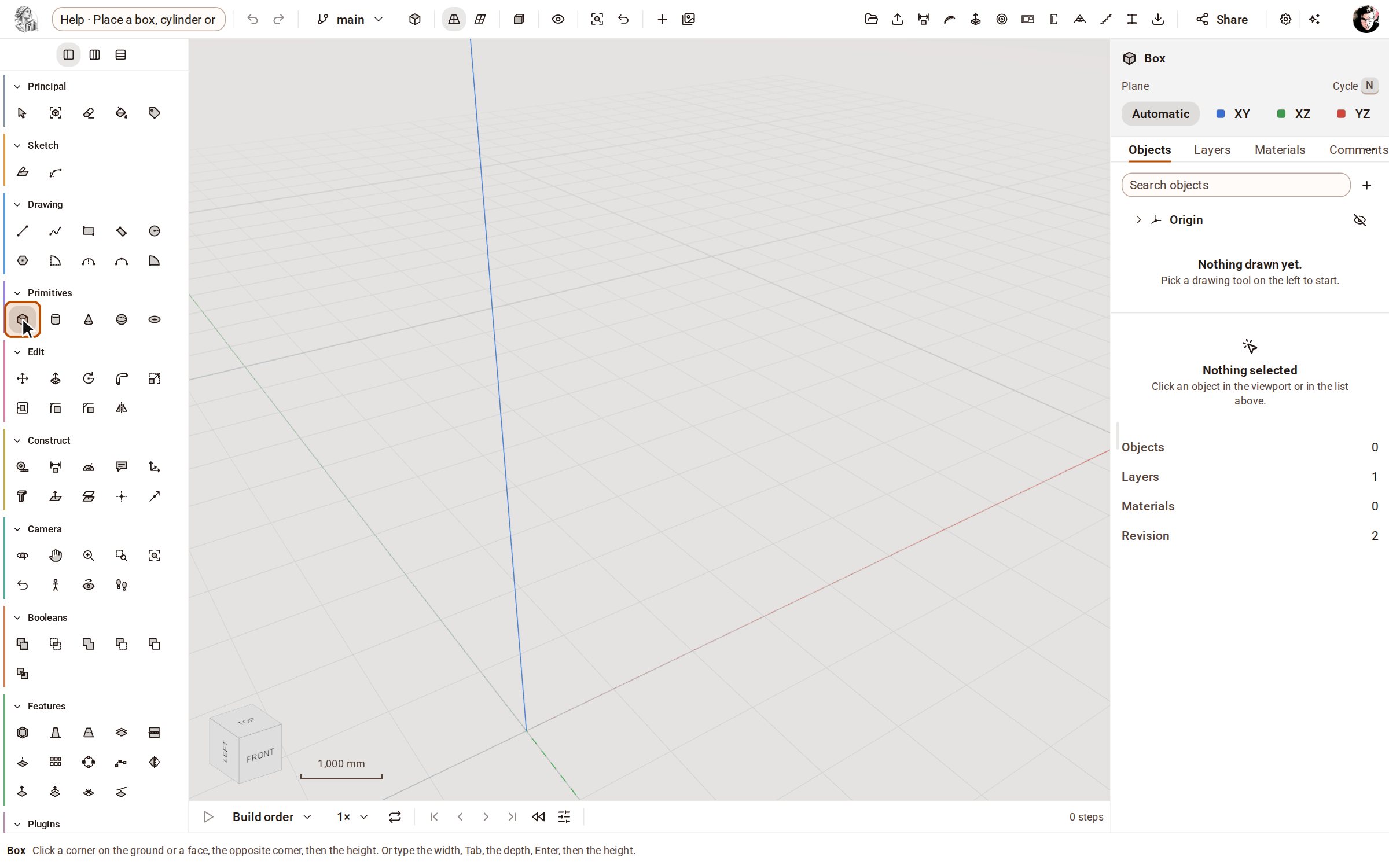Viewport: 1389px width, 868px height.
Task: Select the Objects tab
Action: (1149, 150)
